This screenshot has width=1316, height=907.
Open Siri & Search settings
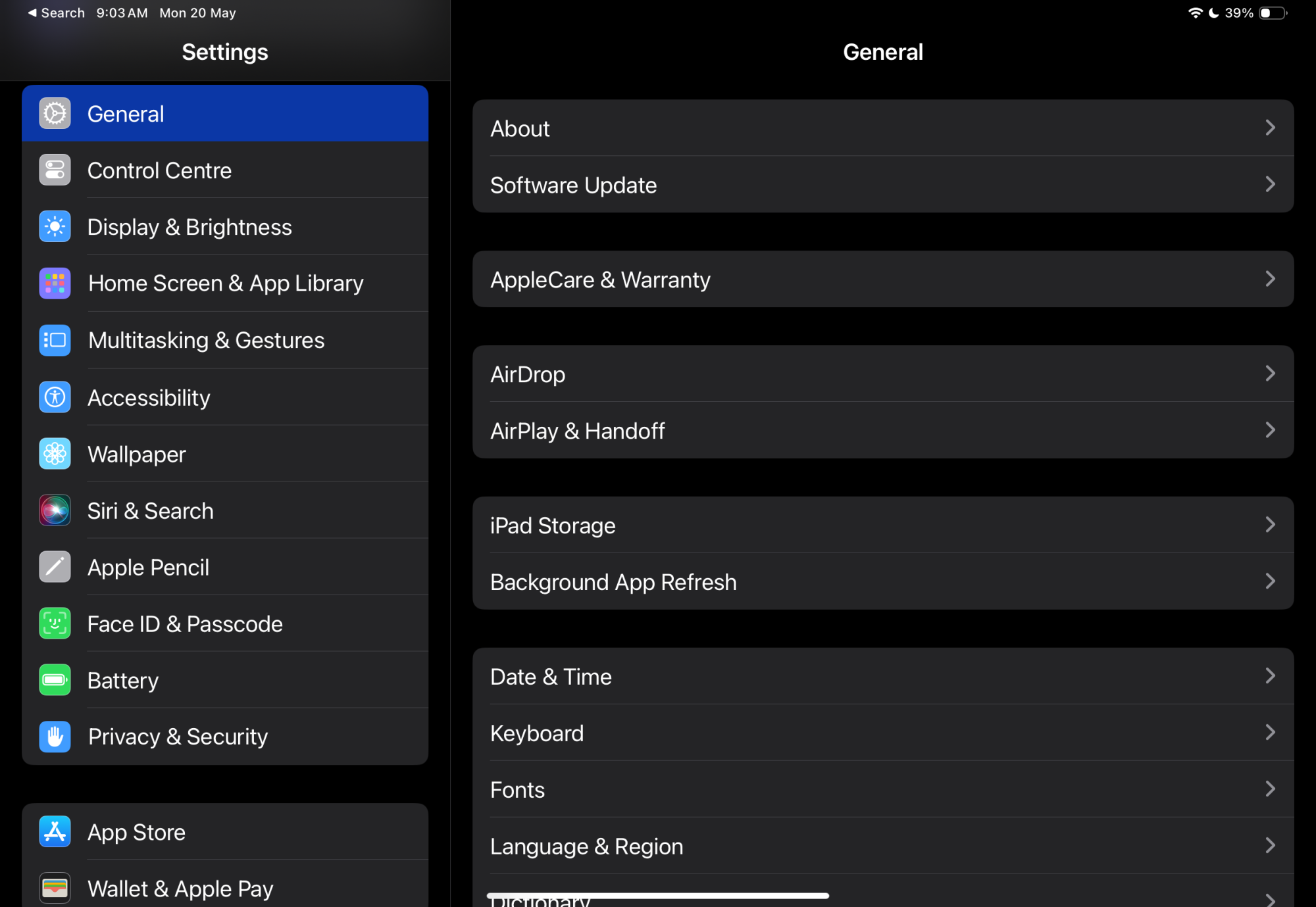pyautogui.click(x=225, y=510)
